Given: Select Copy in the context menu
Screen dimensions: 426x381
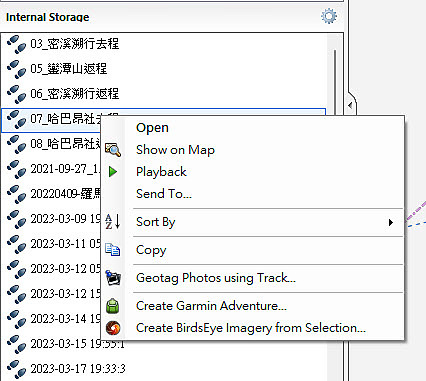Looking at the screenshot, I should click(151, 250).
